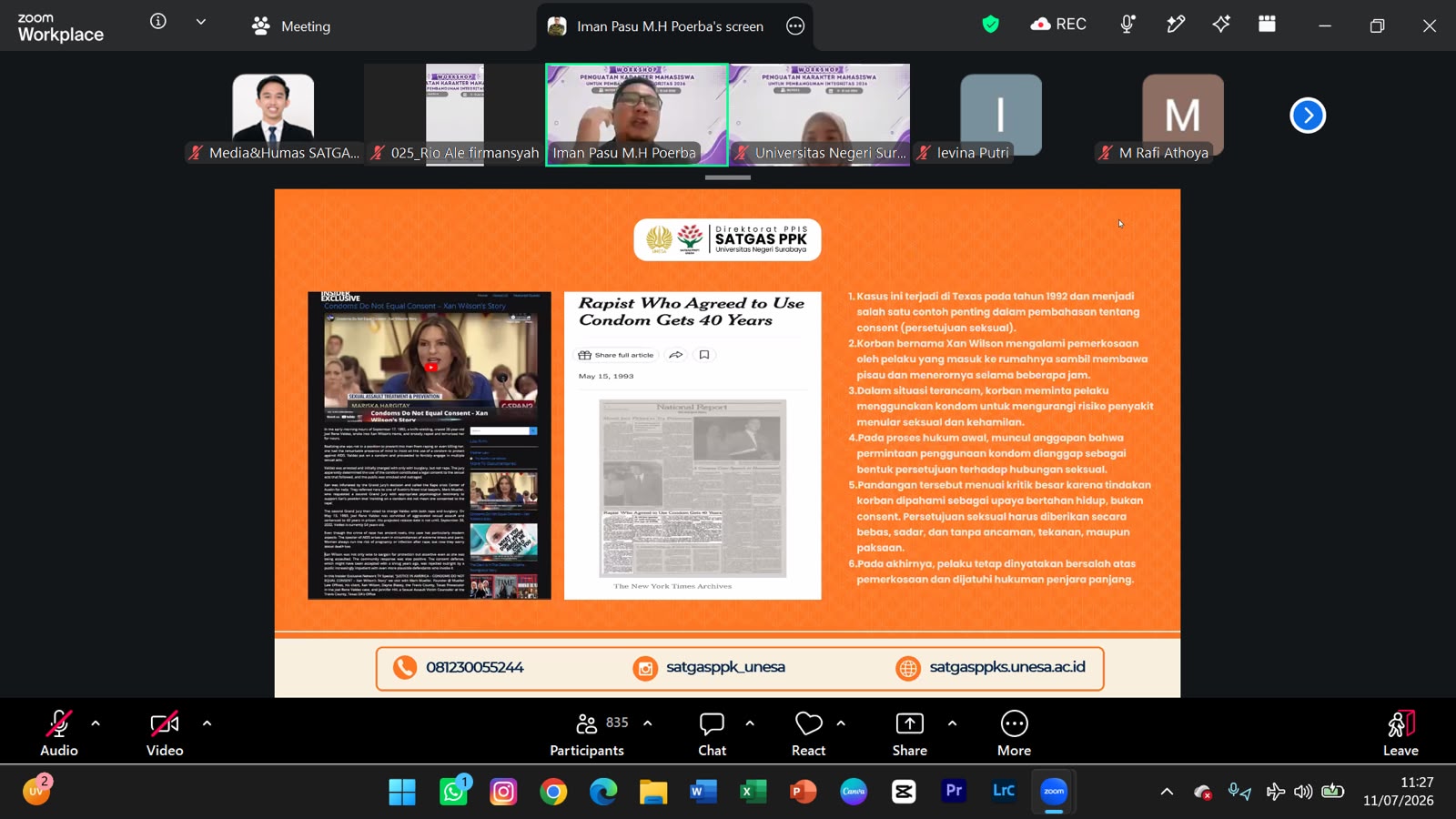Select levina Putri participant tile
The width and height of the screenshot is (1456, 819).
(x=1001, y=115)
